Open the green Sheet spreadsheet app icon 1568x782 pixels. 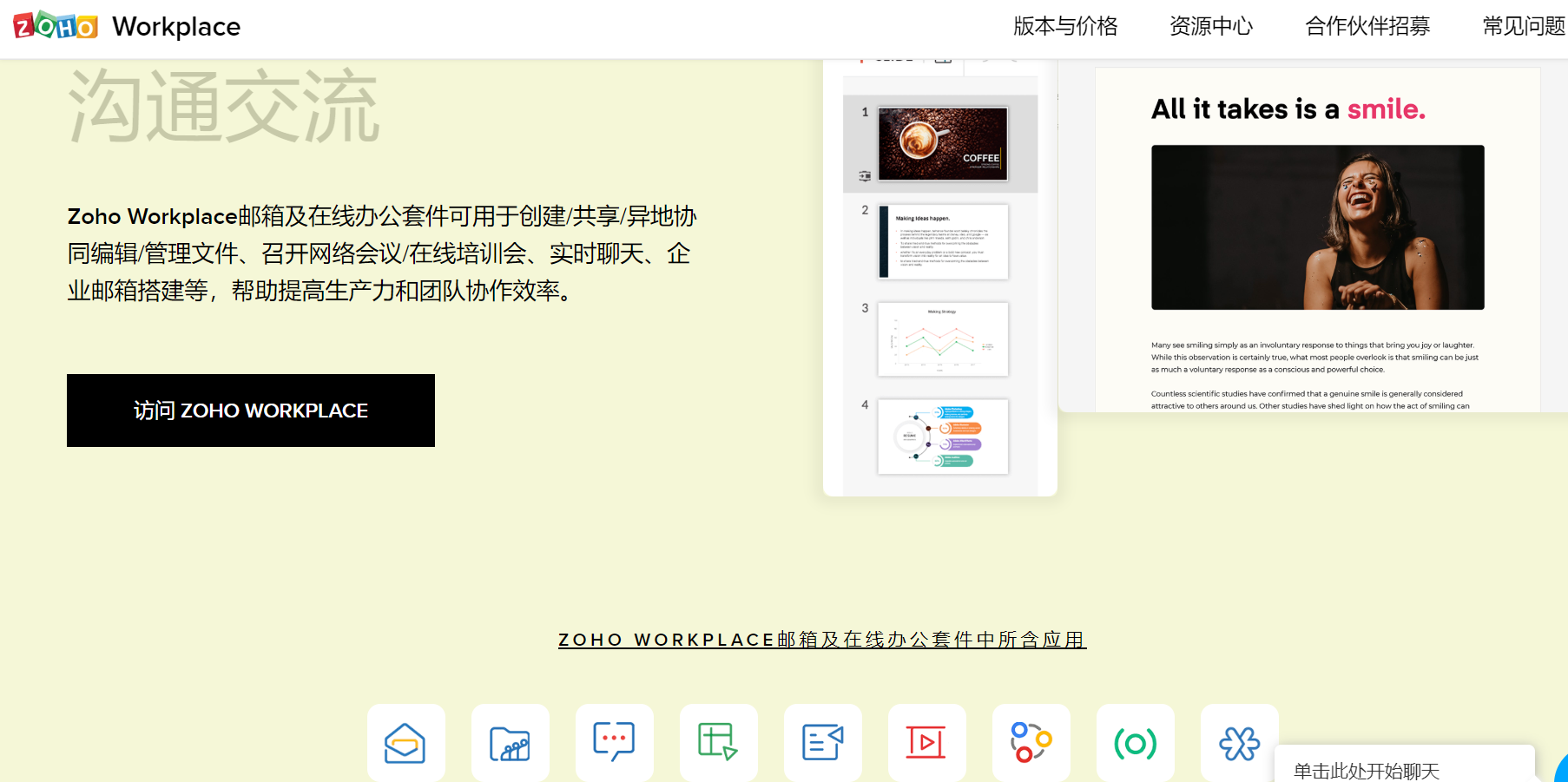pyautogui.click(x=718, y=743)
